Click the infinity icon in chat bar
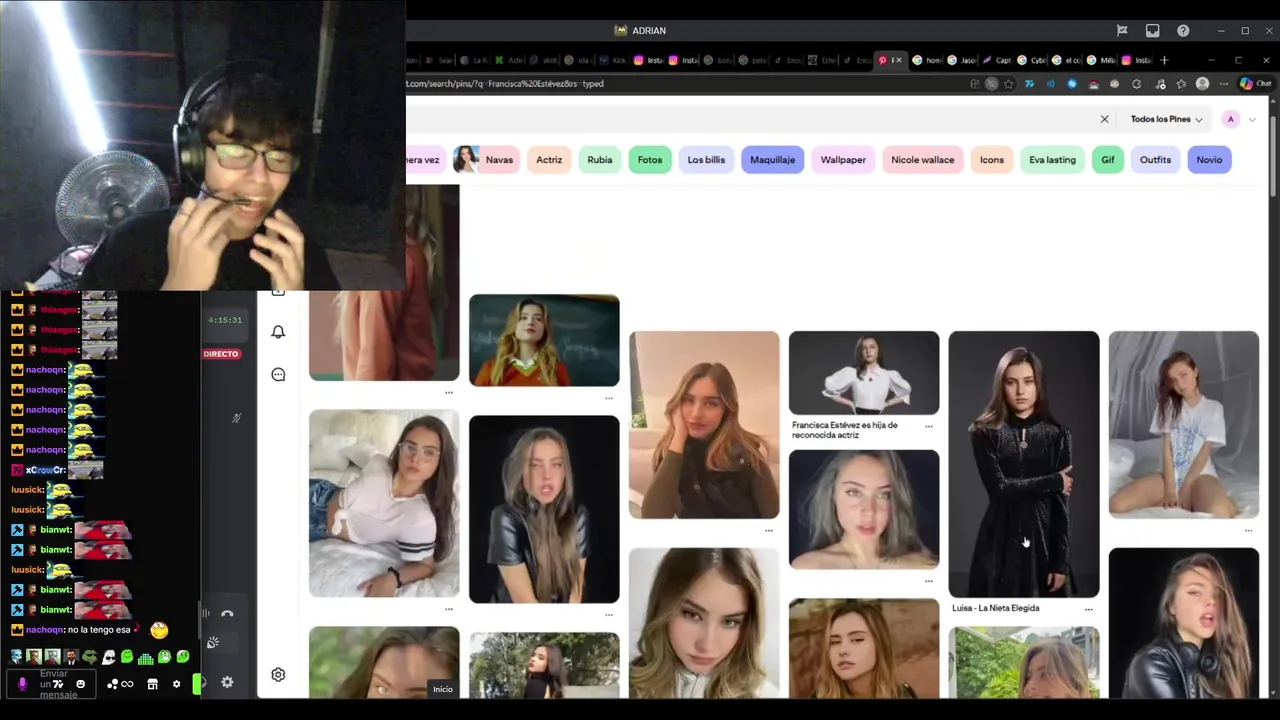Screen dimensions: 1280x720 point(127,684)
